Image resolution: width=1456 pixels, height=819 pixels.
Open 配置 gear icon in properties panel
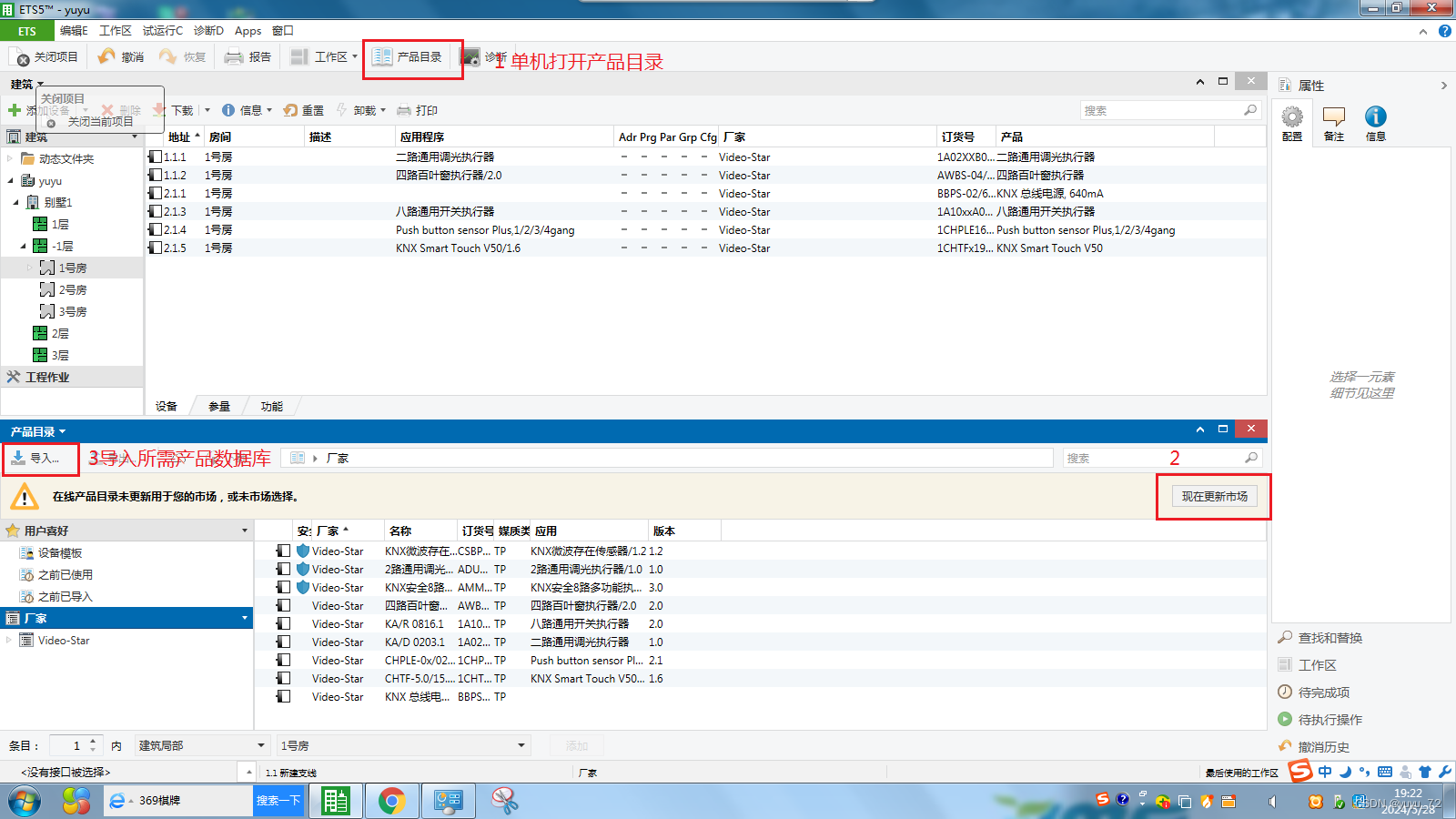click(x=1292, y=116)
